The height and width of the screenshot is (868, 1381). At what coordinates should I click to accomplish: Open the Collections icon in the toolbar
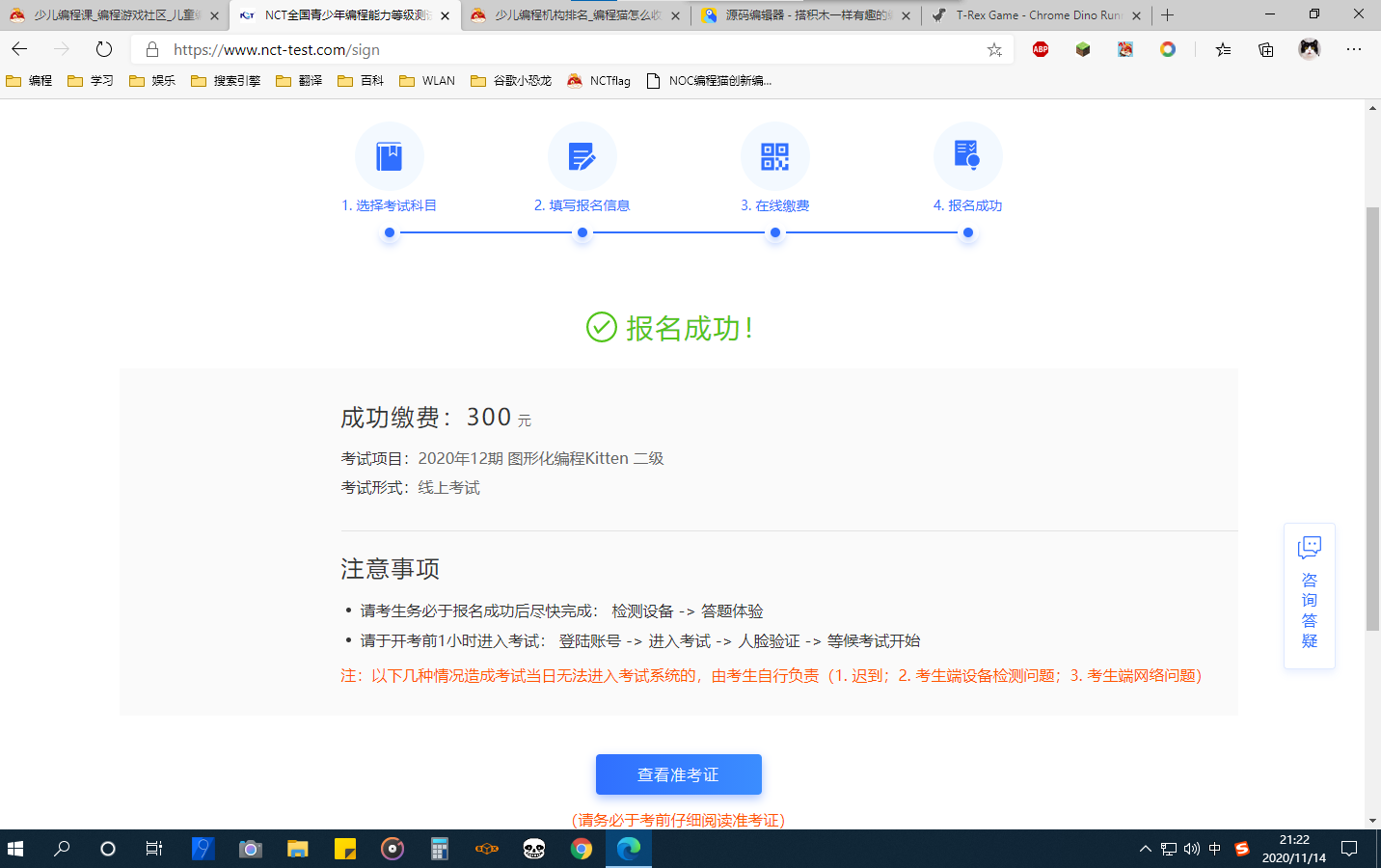(x=1266, y=49)
